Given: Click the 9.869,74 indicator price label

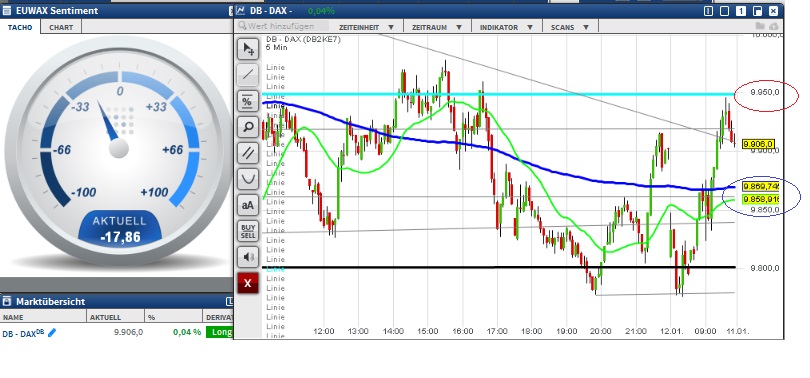Looking at the screenshot, I should 760,186.
